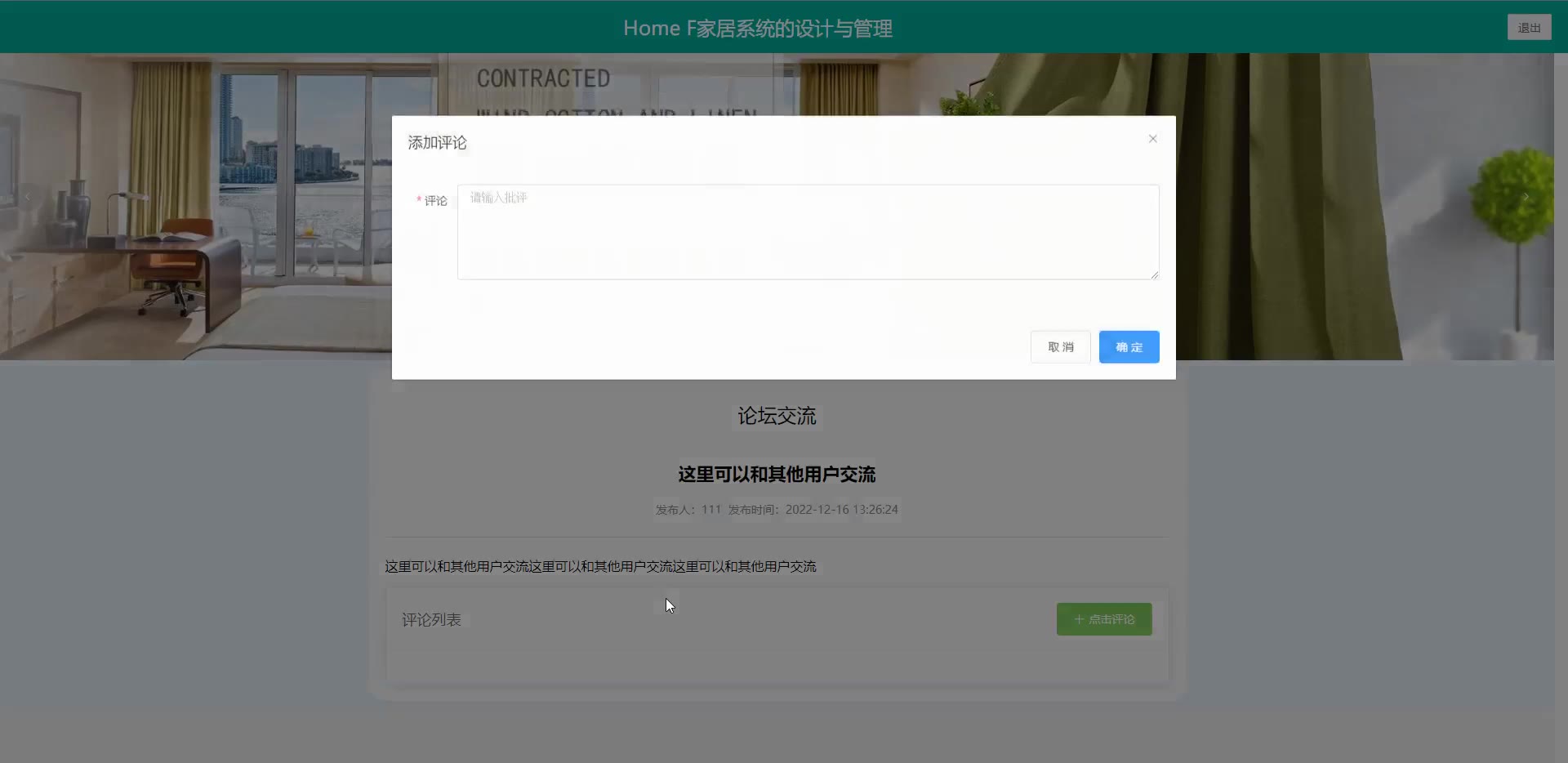1568x763 pixels.
Task: Close the 添加评论 dialog with the X icon
Action: [1152, 139]
